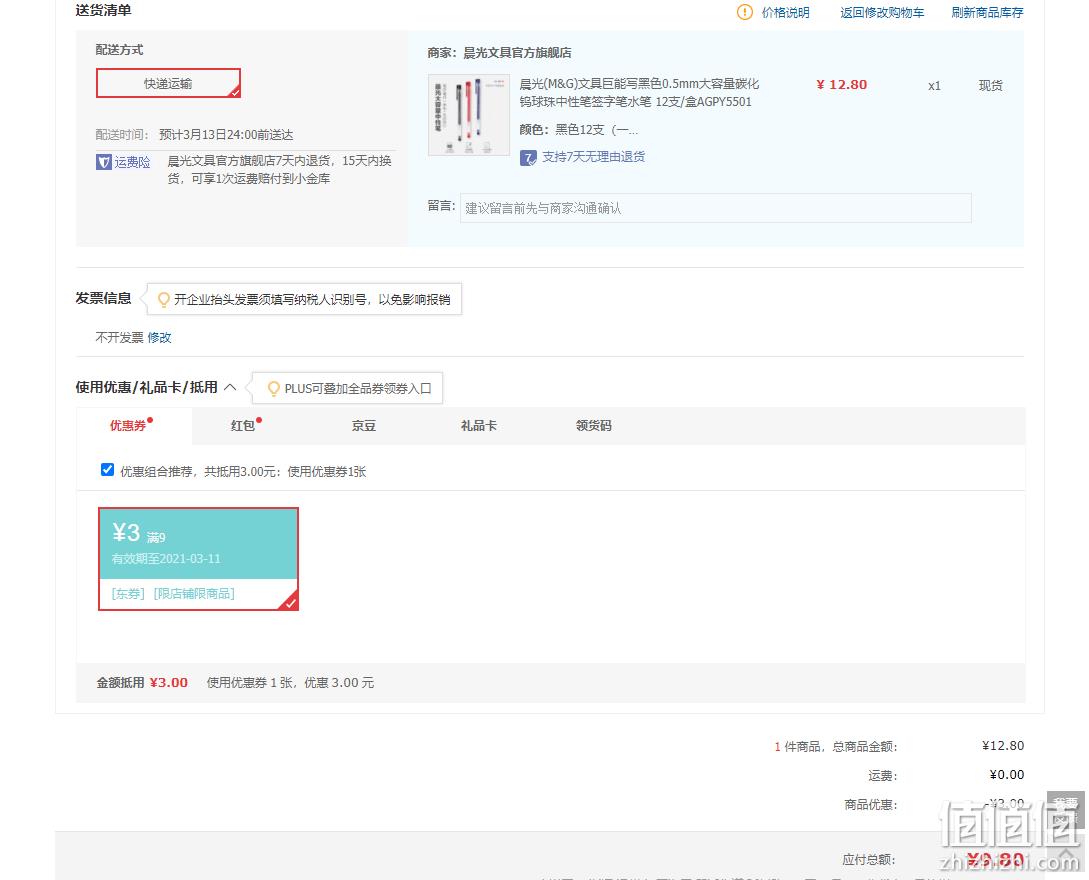
Task: Click the orange price notice exclamation icon
Action: pos(745,13)
